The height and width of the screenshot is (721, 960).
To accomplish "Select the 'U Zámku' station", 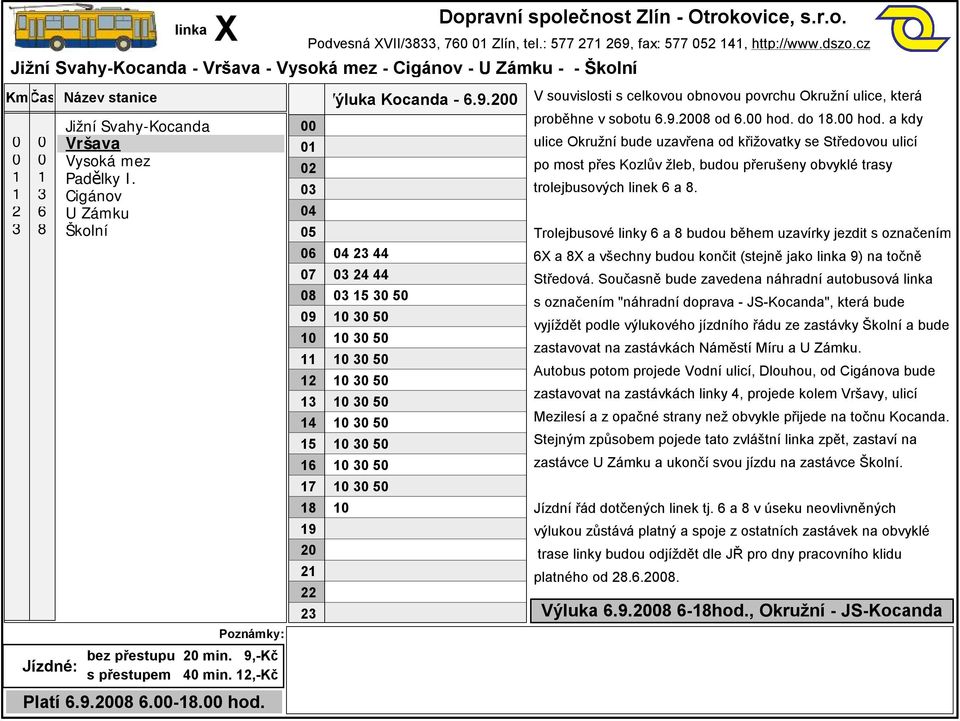I will pos(97,214).
